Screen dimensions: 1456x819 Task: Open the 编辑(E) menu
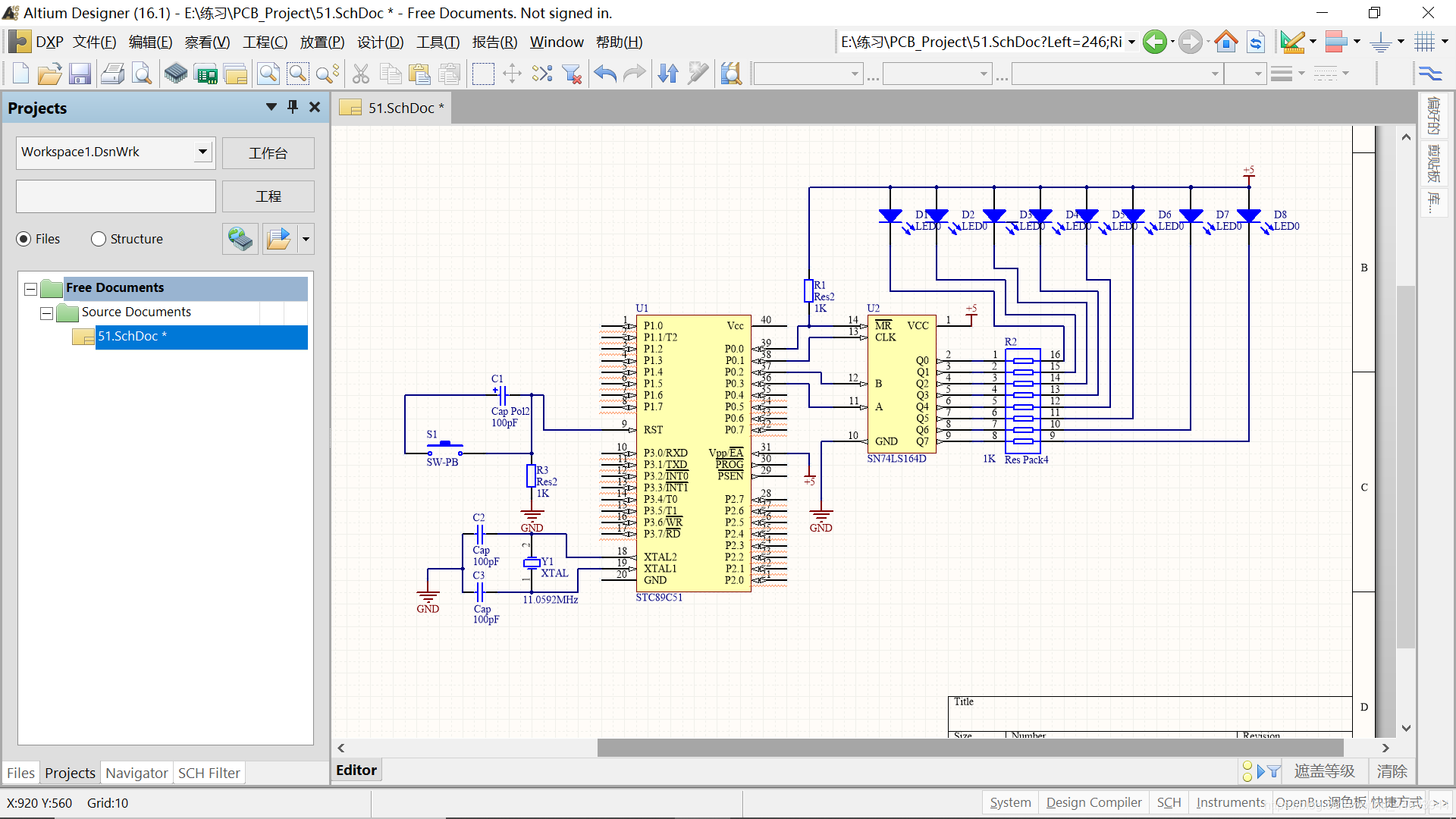(151, 42)
